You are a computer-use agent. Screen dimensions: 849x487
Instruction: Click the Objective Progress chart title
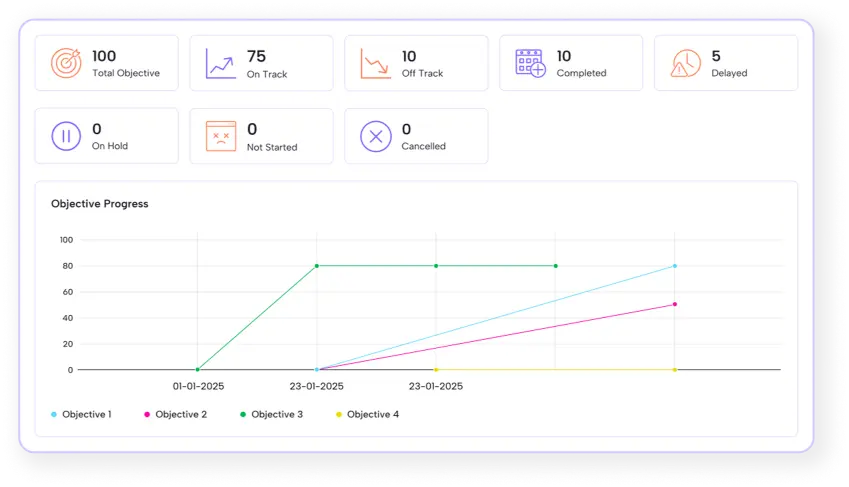99,204
